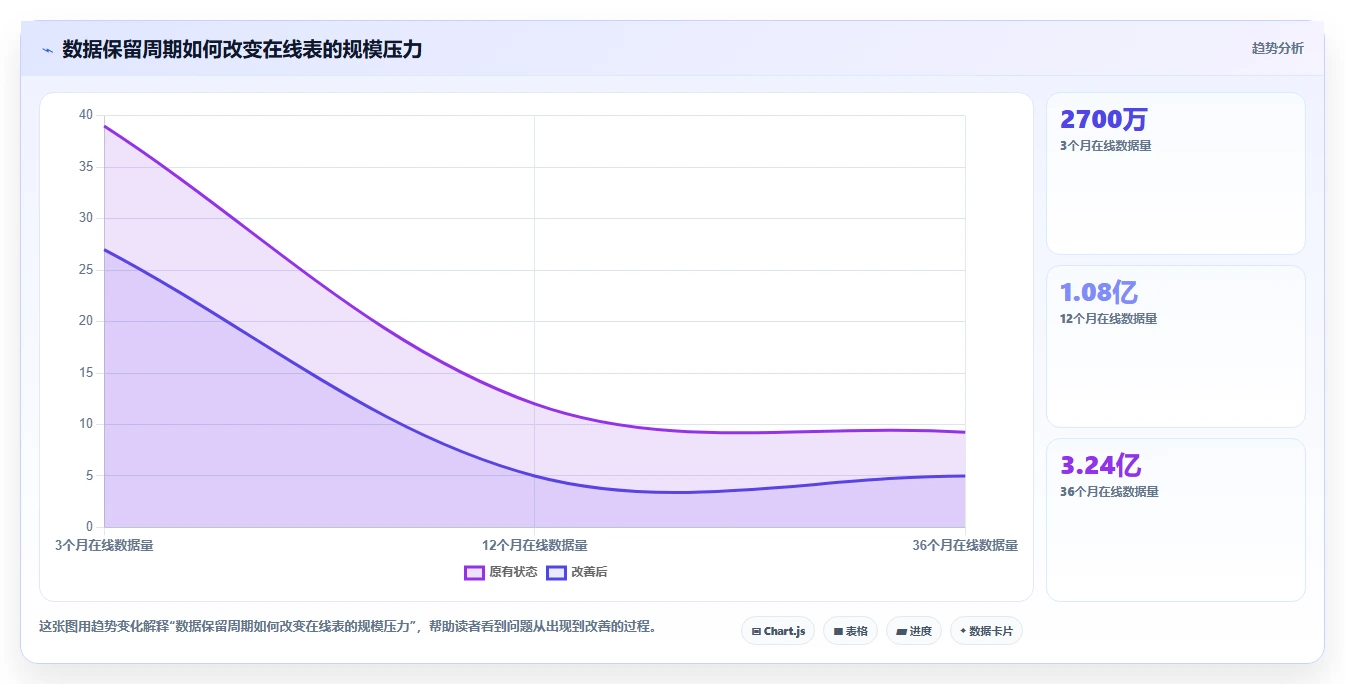Click the 趋势分析 label

point(1277,48)
